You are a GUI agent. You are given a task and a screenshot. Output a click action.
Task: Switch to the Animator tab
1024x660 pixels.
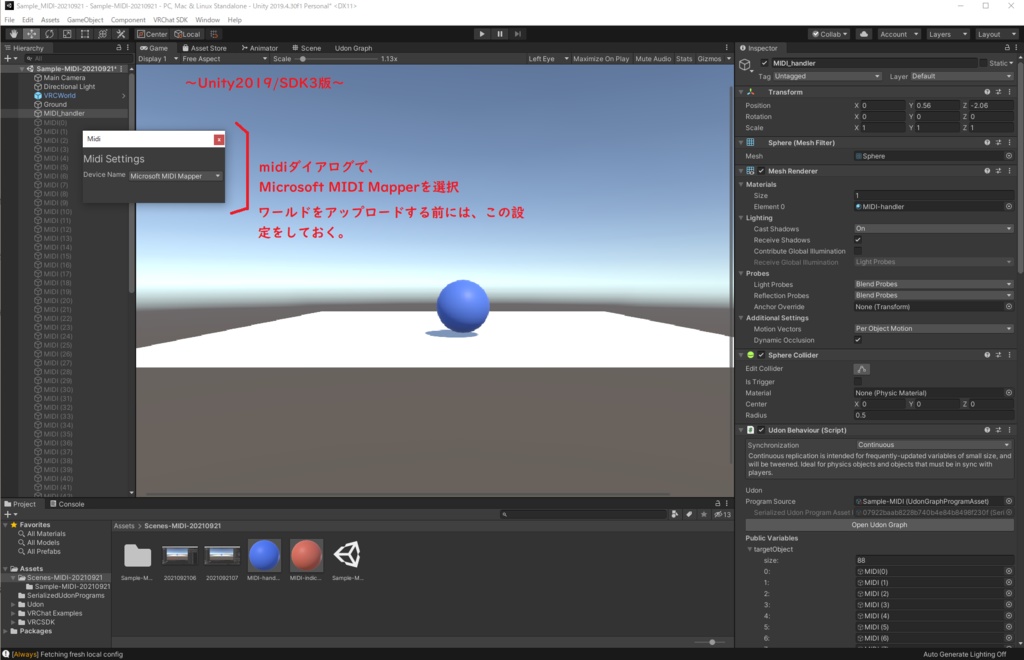click(259, 48)
